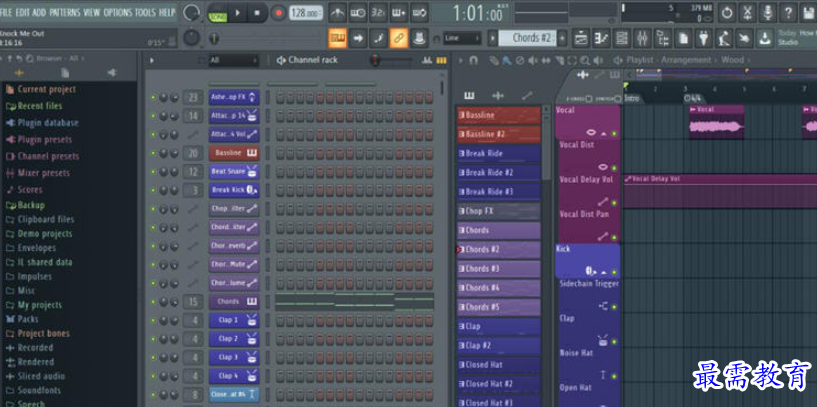This screenshot has width=817, height=407.
Task: Add new pattern with plus button
Action: pyautogui.click(x=563, y=38)
